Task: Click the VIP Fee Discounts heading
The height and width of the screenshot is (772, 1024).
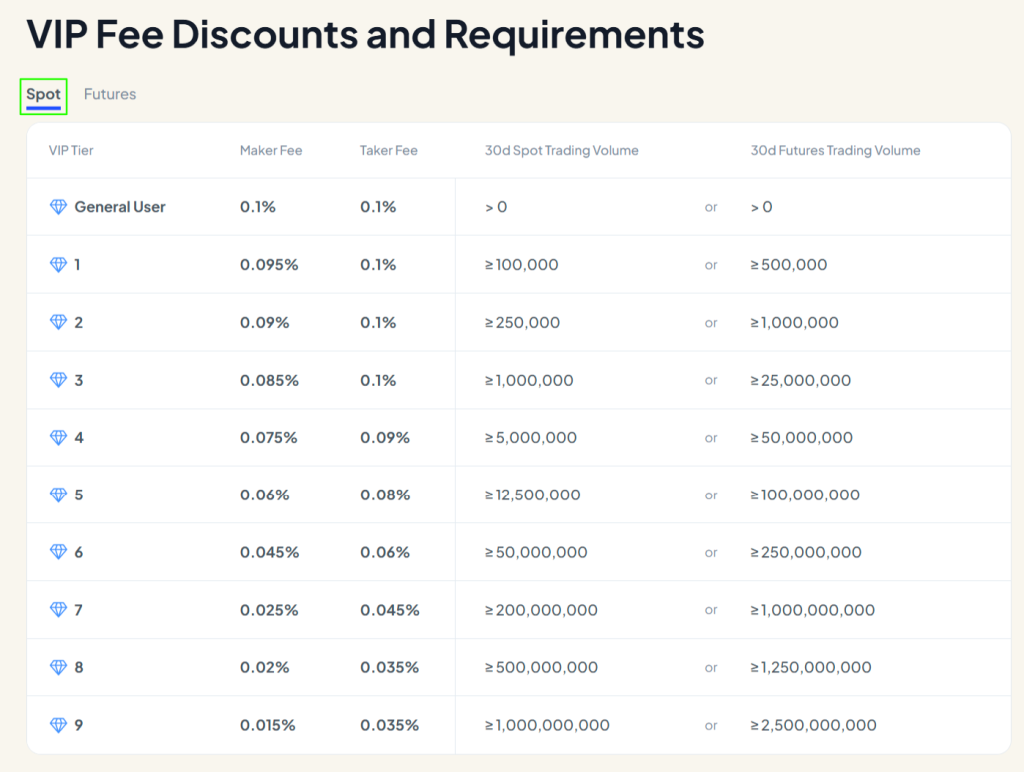Action: pyautogui.click(x=366, y=34)
